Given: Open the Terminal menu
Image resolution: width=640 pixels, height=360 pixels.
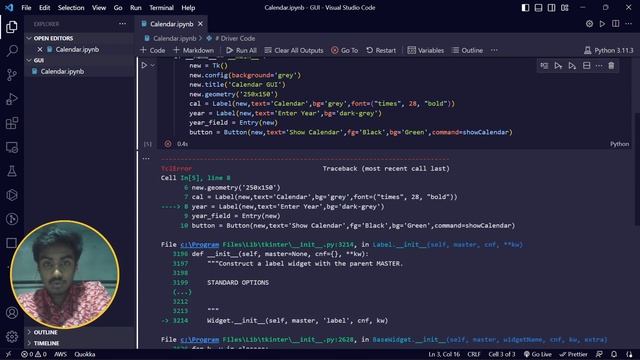Looking at the screenshot, I should [x=161, y=8].
